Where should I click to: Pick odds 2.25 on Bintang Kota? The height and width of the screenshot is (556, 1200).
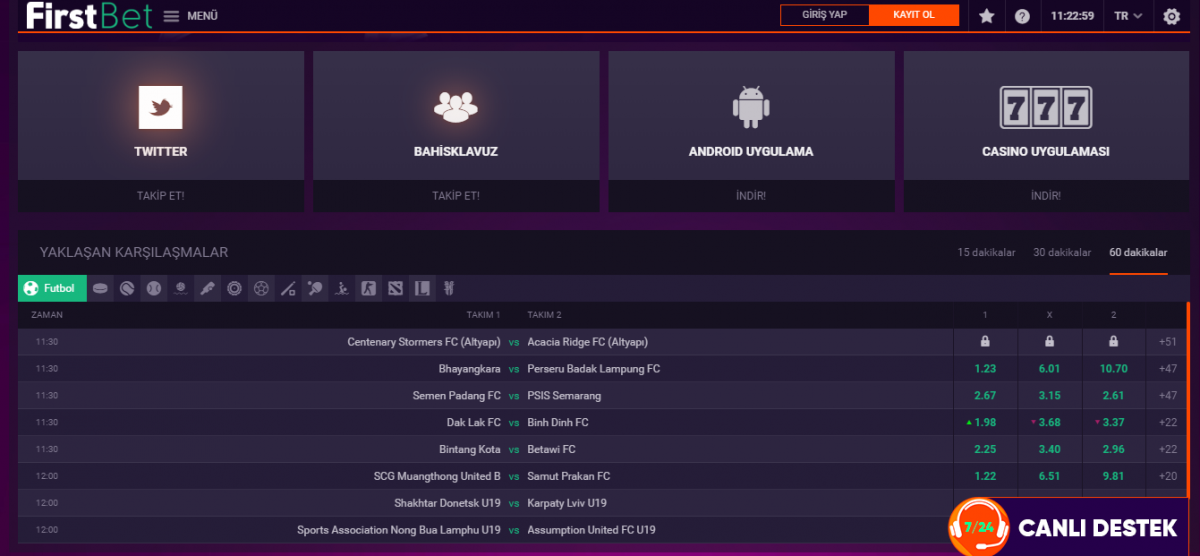tap(985, 450)
